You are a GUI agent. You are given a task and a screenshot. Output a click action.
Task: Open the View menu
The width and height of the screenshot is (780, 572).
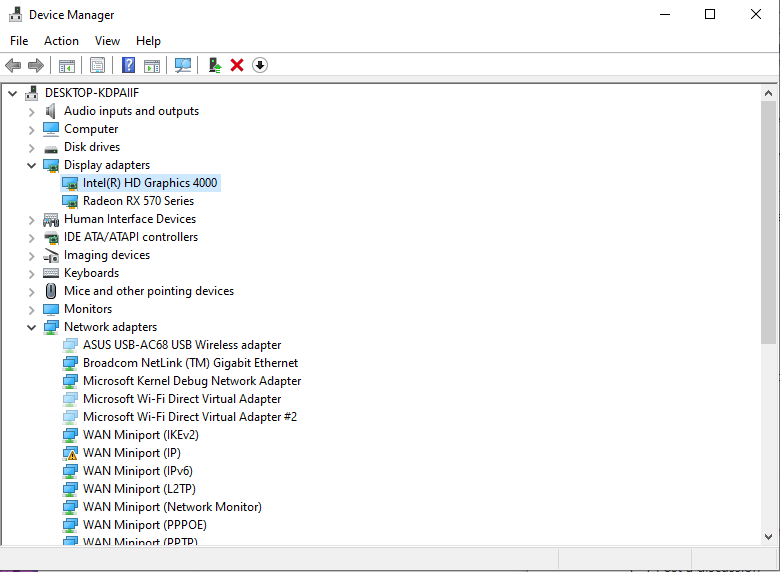pyautogui.click(x=107, y=41)
